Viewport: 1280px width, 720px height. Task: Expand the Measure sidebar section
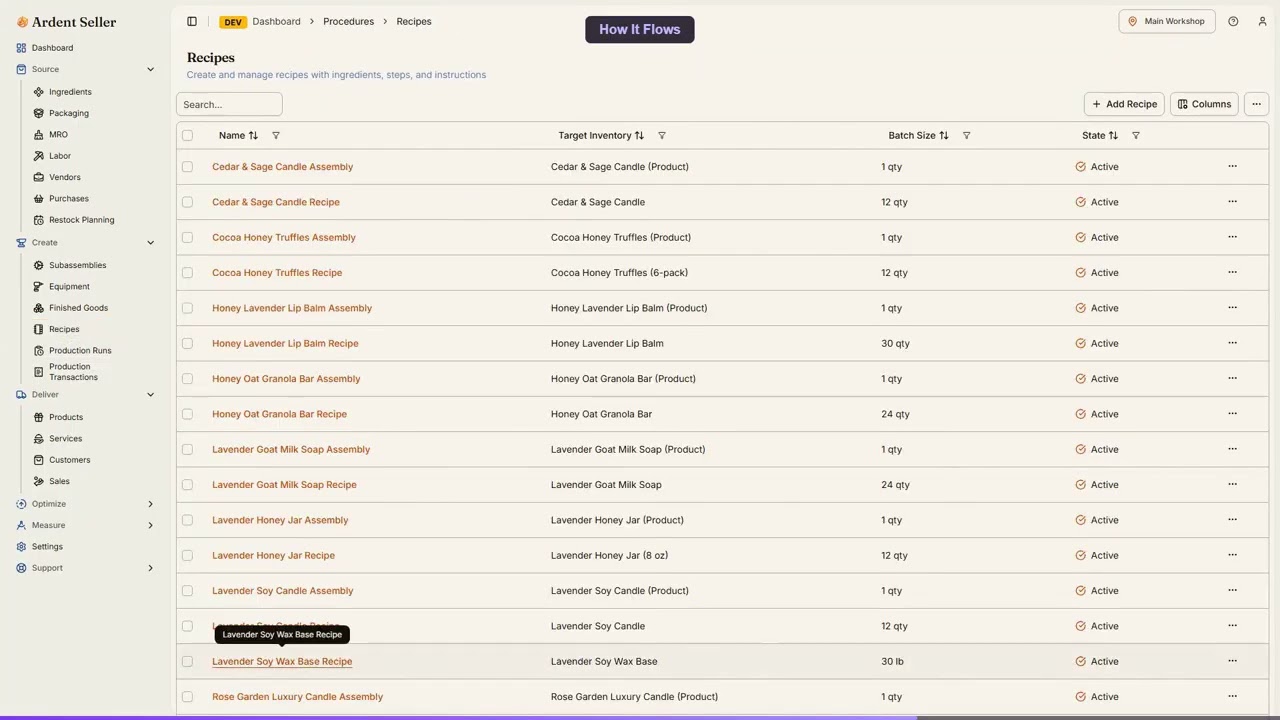pyautogui.click(x=150, y=525)
